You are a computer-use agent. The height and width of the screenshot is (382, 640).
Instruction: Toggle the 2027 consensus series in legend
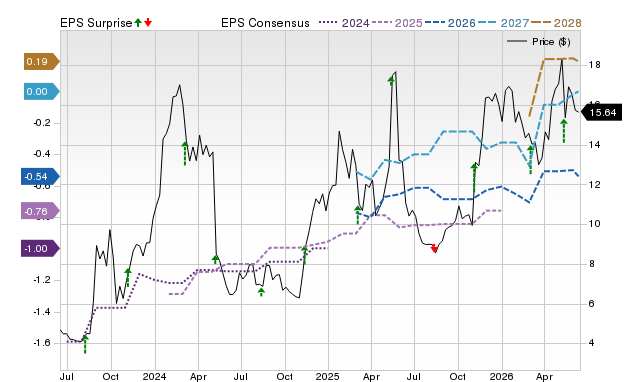[503, 23]
